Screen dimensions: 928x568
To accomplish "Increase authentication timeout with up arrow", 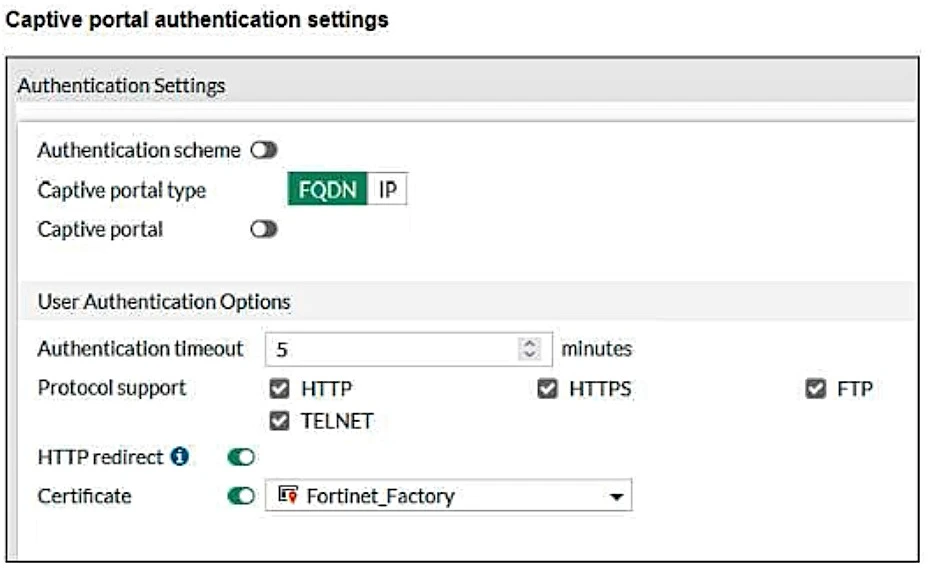I will [x=529, y=344].
